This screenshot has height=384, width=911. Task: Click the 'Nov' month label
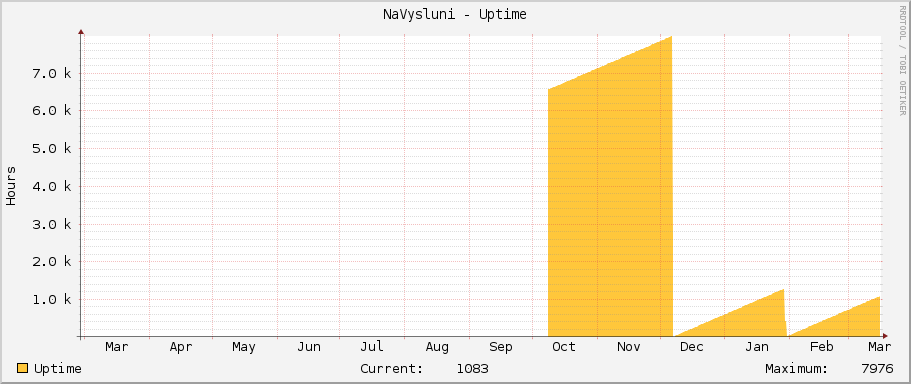pyautogui.click(x=629, y=347)
